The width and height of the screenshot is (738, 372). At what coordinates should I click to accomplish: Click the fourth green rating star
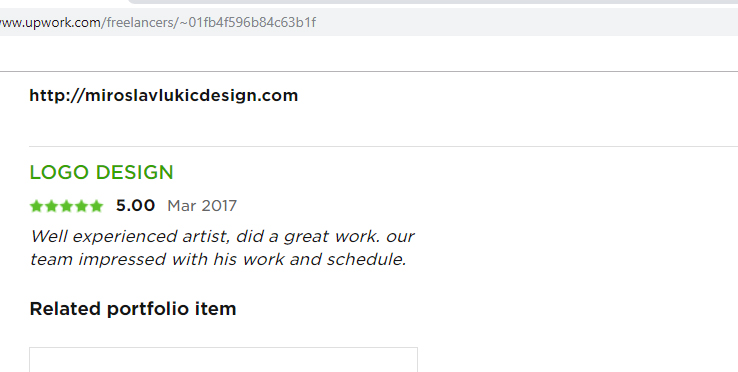81,206
